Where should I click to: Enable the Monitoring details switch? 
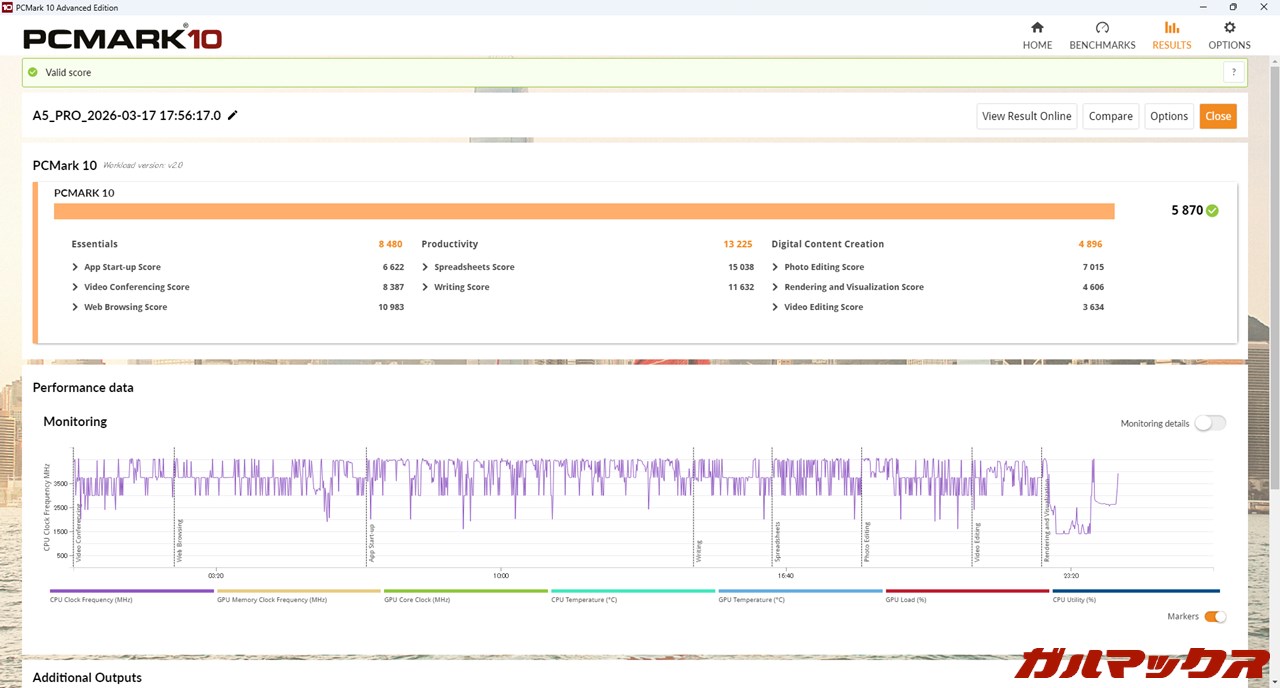tap(1209, 423)
